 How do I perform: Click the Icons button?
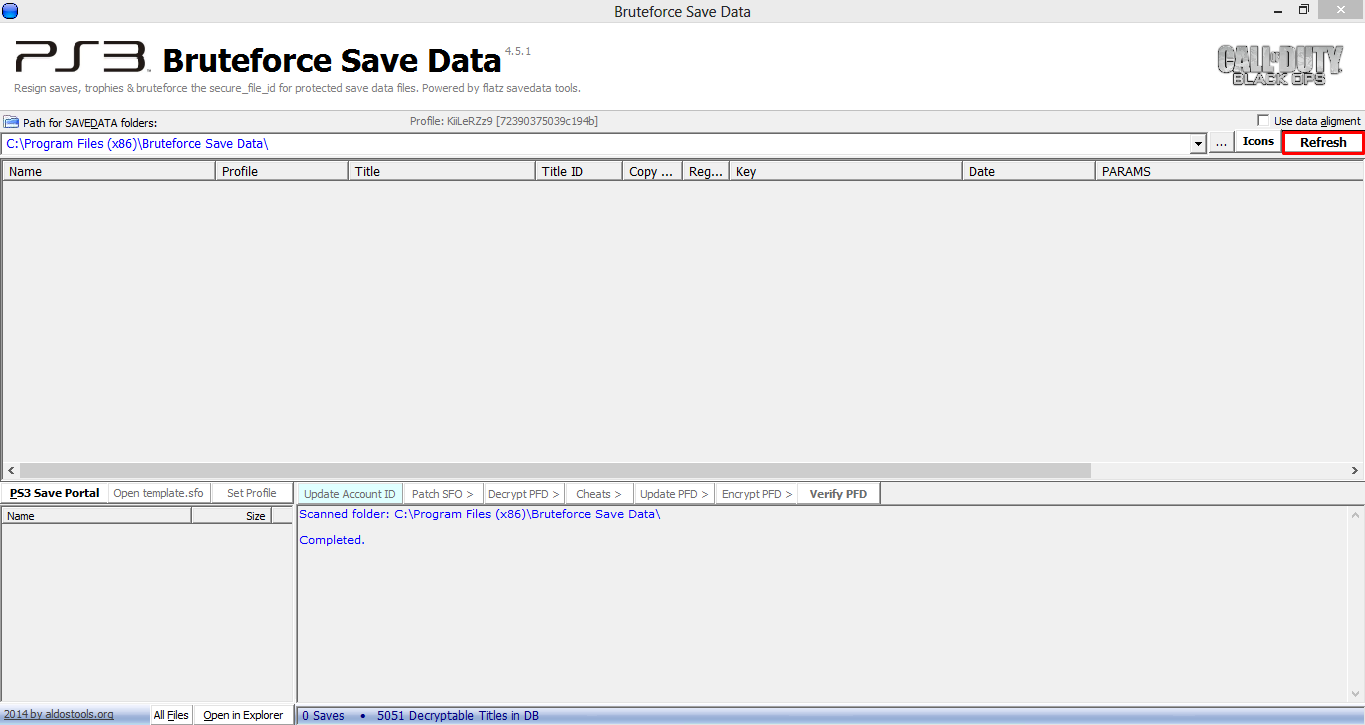point(1258,142)
